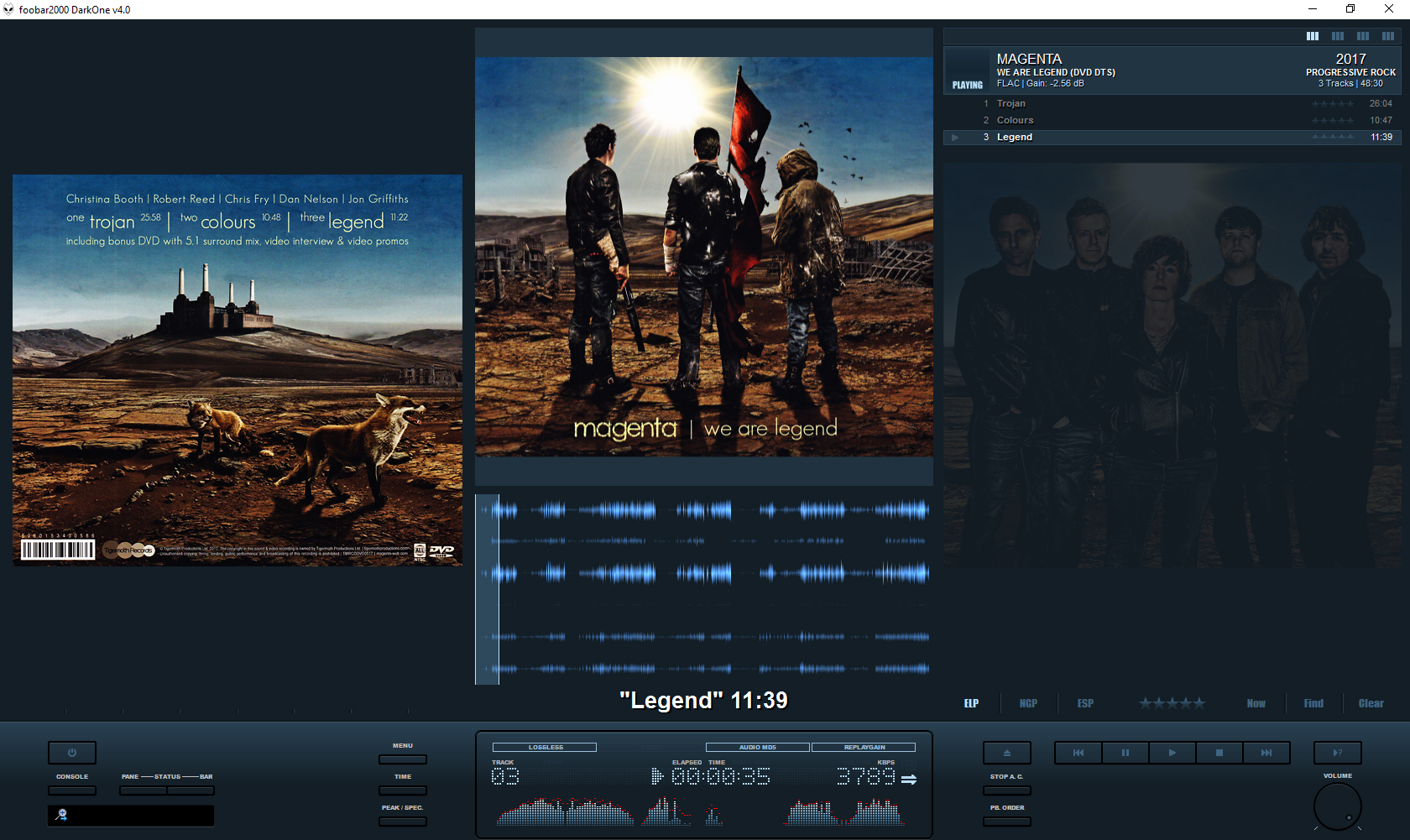Click the random playback button
This screenshot has height=840, width=1410.
pos(1338,753)
